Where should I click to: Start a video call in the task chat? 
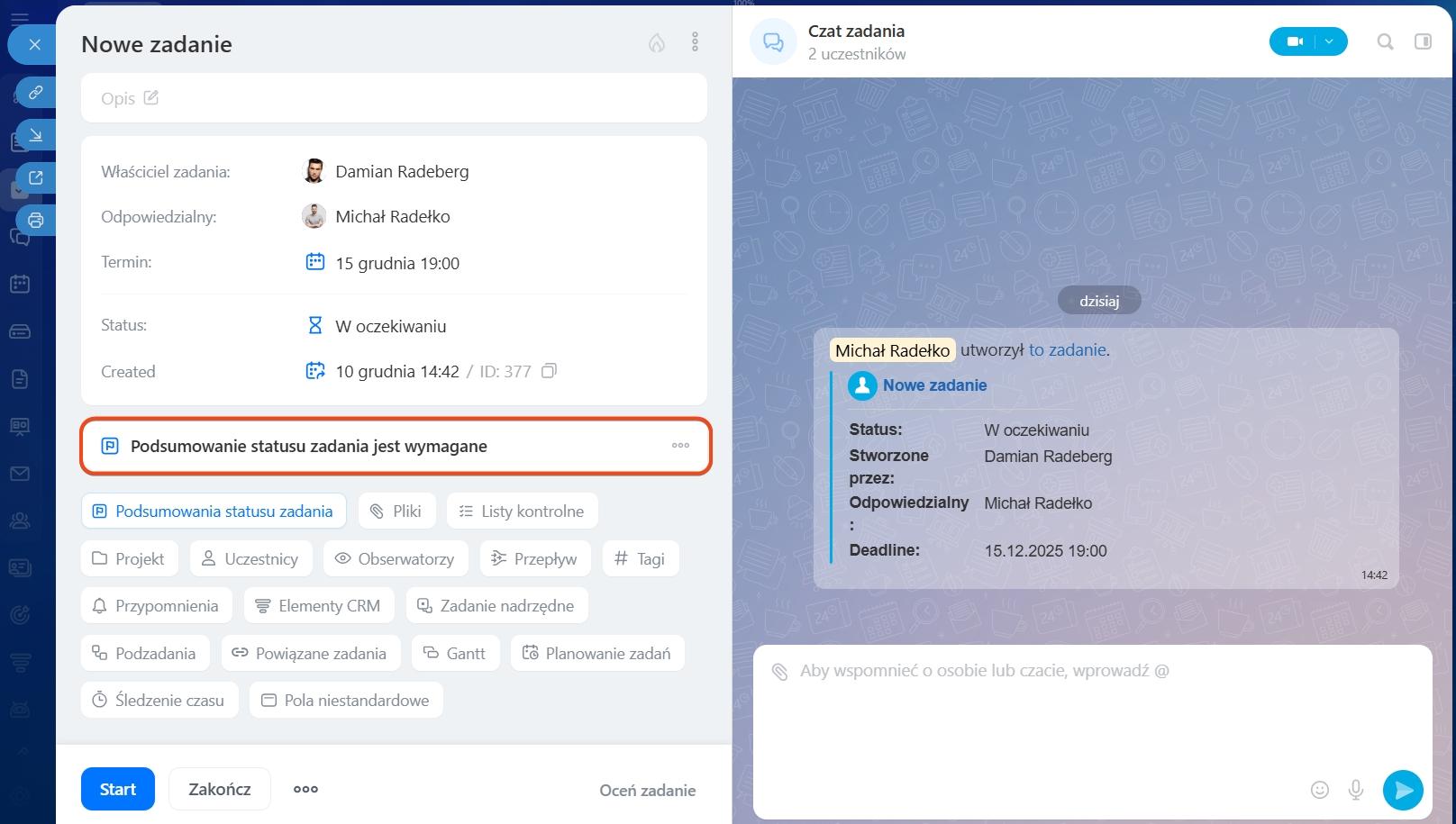point(1294,41)
